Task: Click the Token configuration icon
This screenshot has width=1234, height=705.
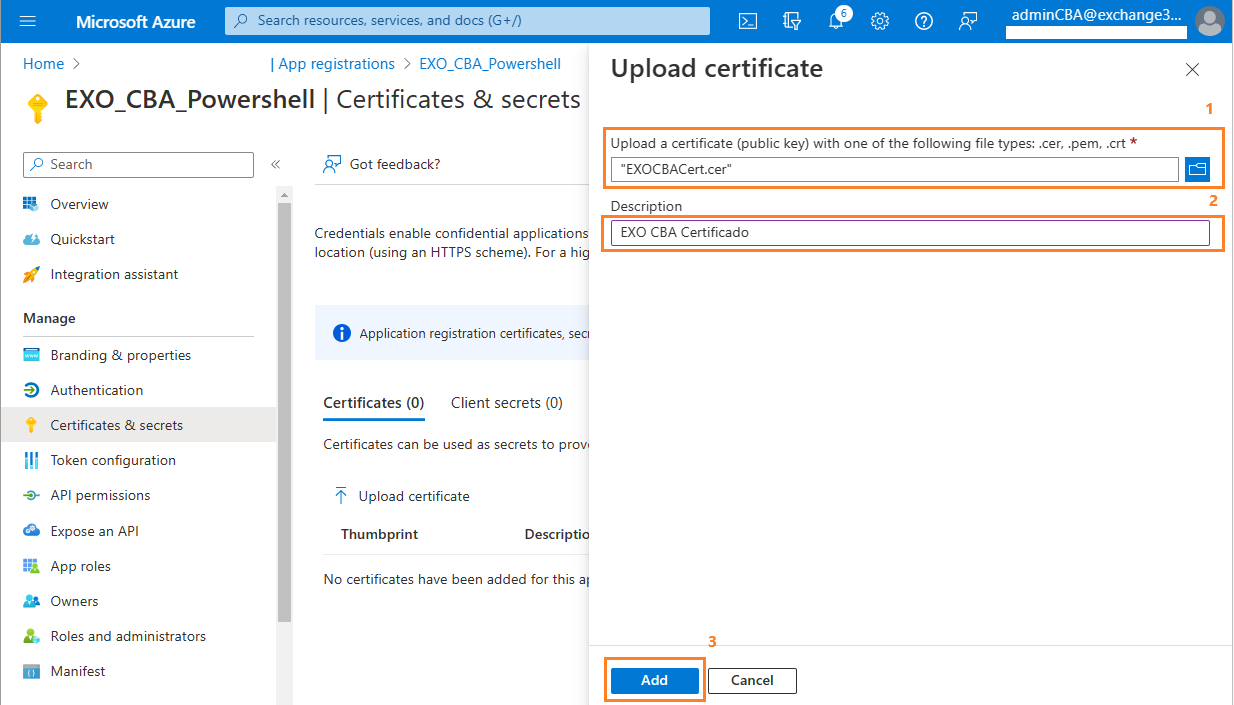Action: pos(31,460)
